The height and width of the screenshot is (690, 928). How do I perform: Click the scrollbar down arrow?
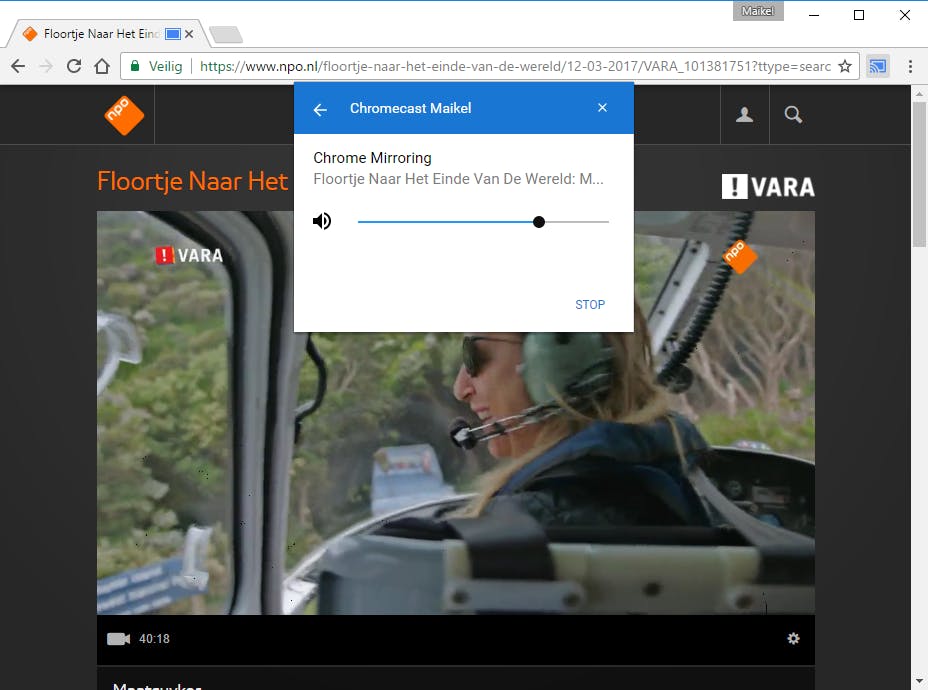click(x=919, y=681)
